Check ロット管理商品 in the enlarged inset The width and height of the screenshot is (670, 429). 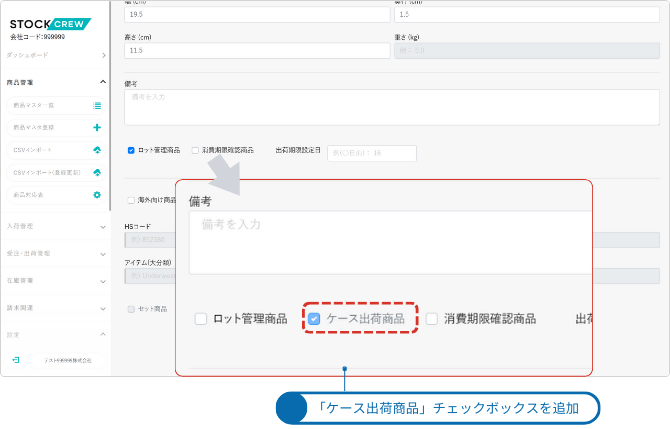click(201, 319)
